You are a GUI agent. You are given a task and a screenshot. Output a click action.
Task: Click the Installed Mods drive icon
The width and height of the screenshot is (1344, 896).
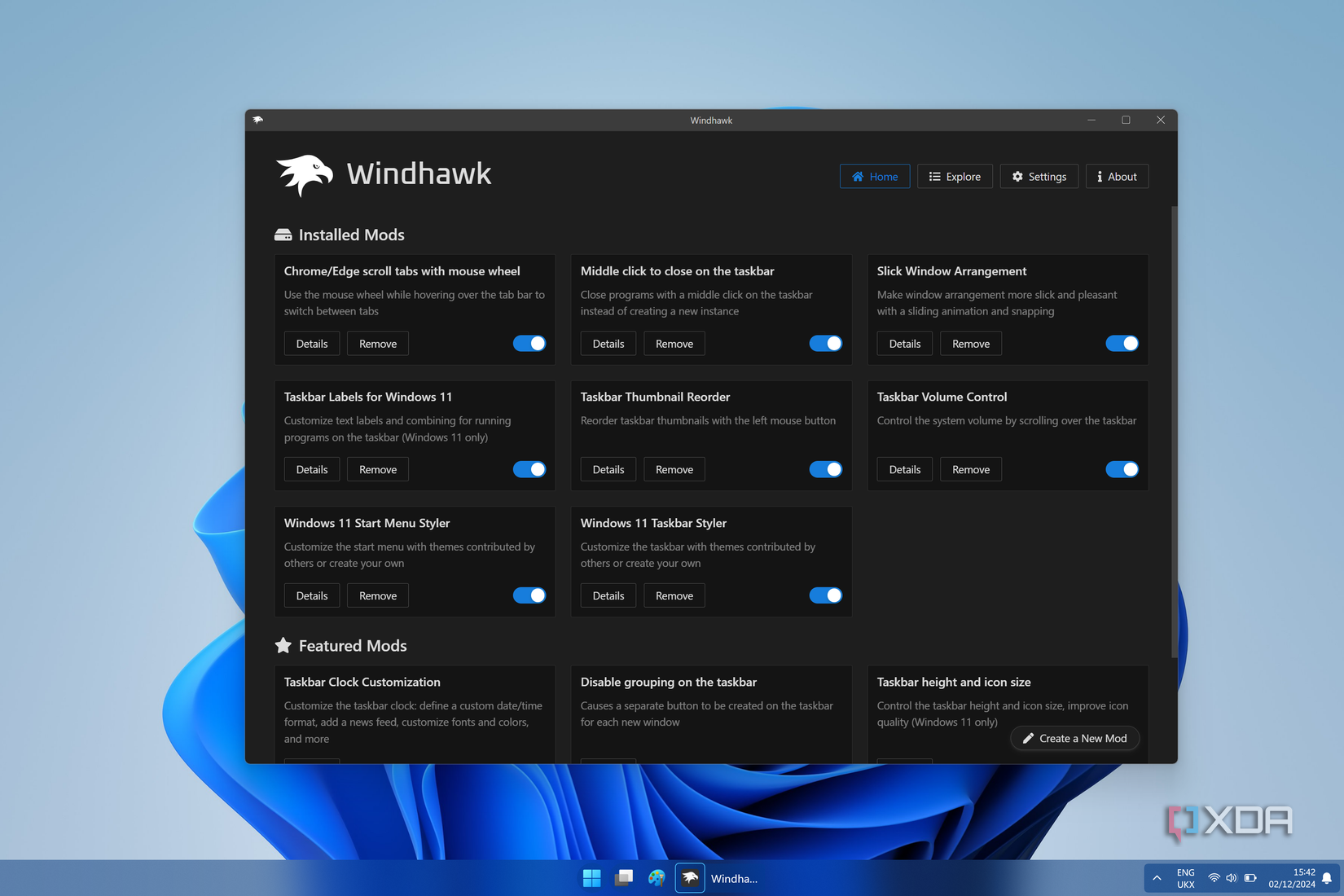click(x=283, y=235)
